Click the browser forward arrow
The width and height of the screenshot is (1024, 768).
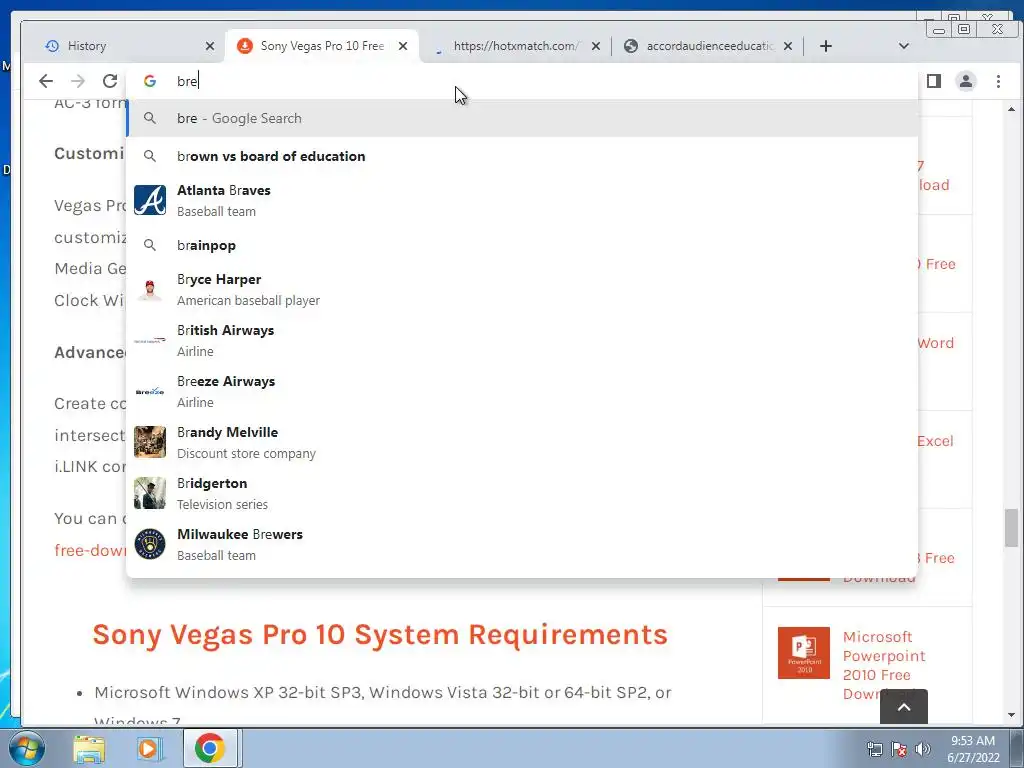(78, 81)
